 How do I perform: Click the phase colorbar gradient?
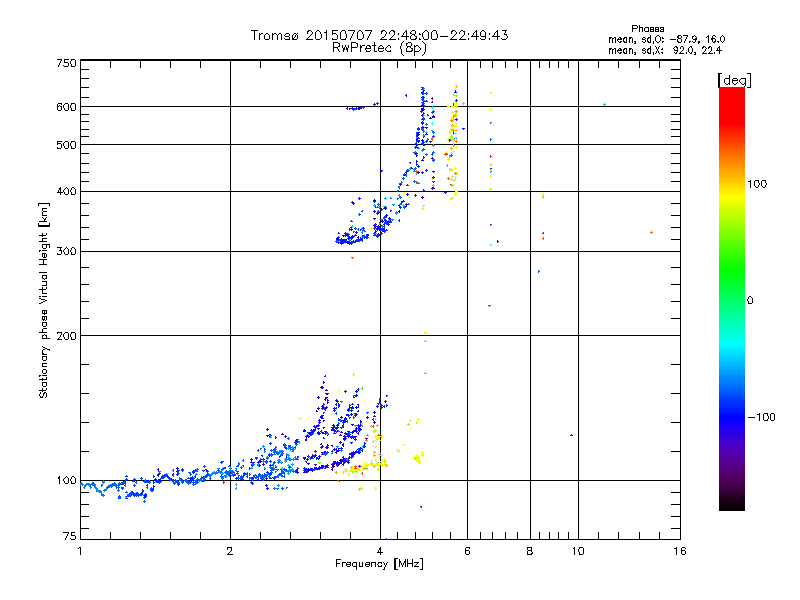pyautogui.click(x=732, y=299)
